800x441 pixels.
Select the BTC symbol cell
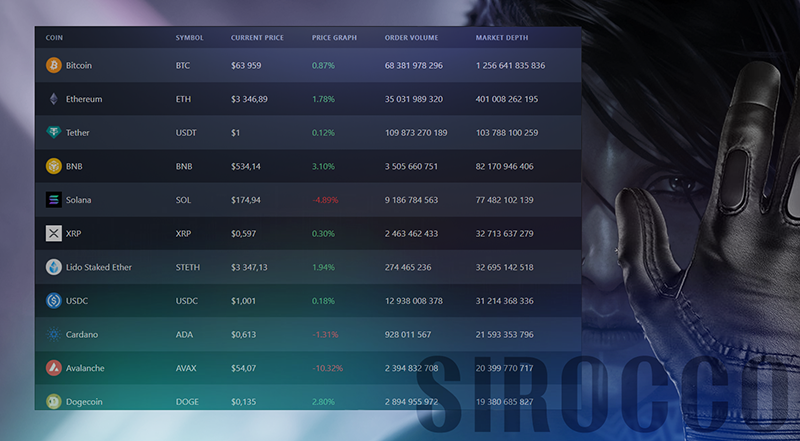click(x=183, y=65)
